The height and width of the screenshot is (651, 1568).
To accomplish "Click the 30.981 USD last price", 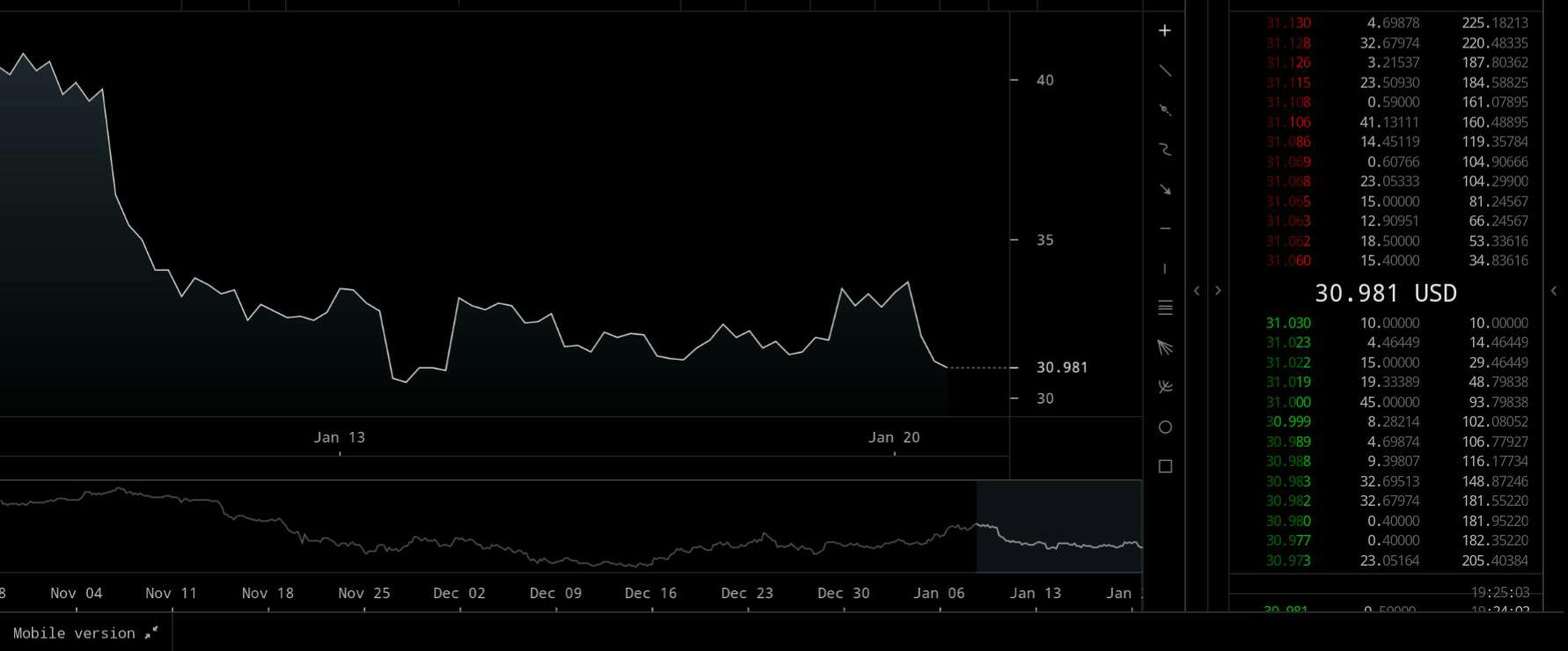I will coord(1385,293).
